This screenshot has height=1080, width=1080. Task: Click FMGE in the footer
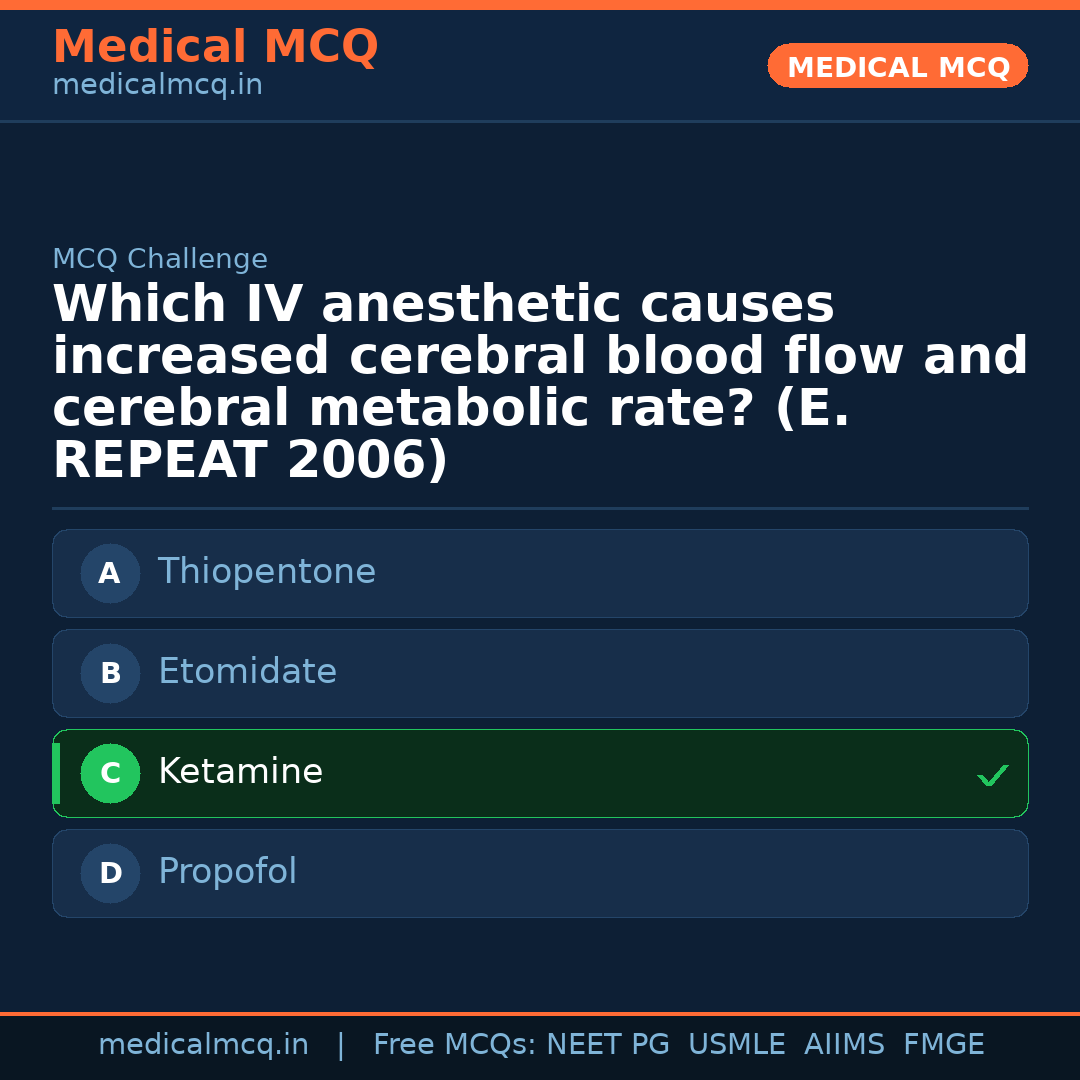pos(944,1045)
